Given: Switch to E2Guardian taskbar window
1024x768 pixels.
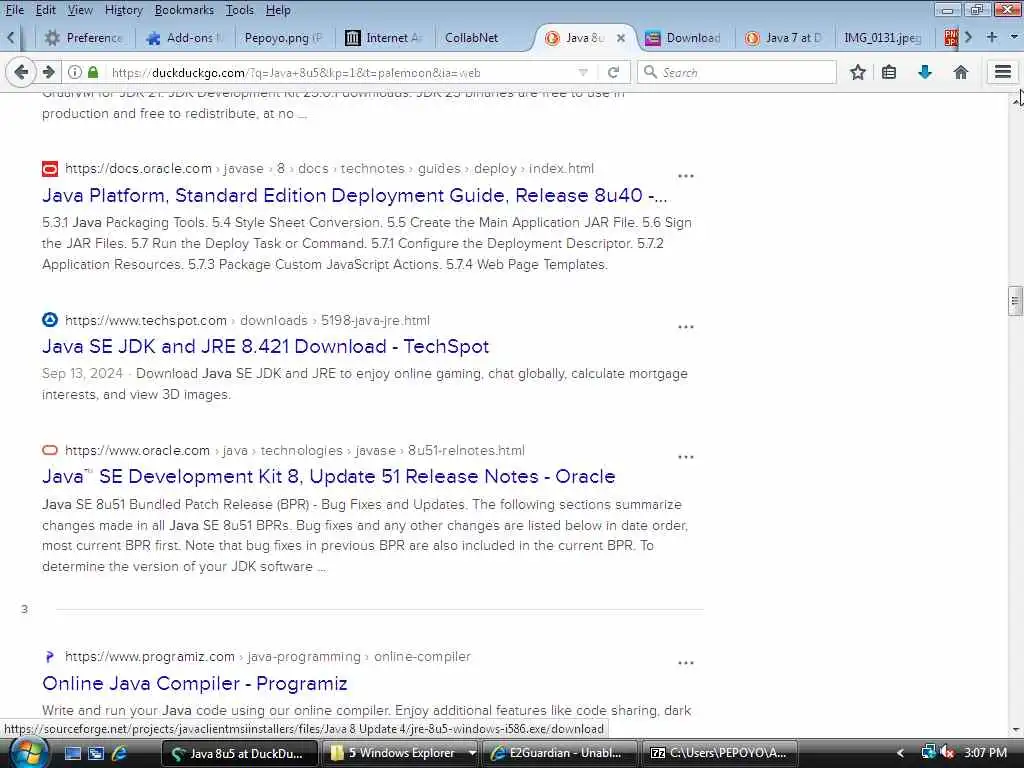Looking at the screenshot, I should click(559, 753).
